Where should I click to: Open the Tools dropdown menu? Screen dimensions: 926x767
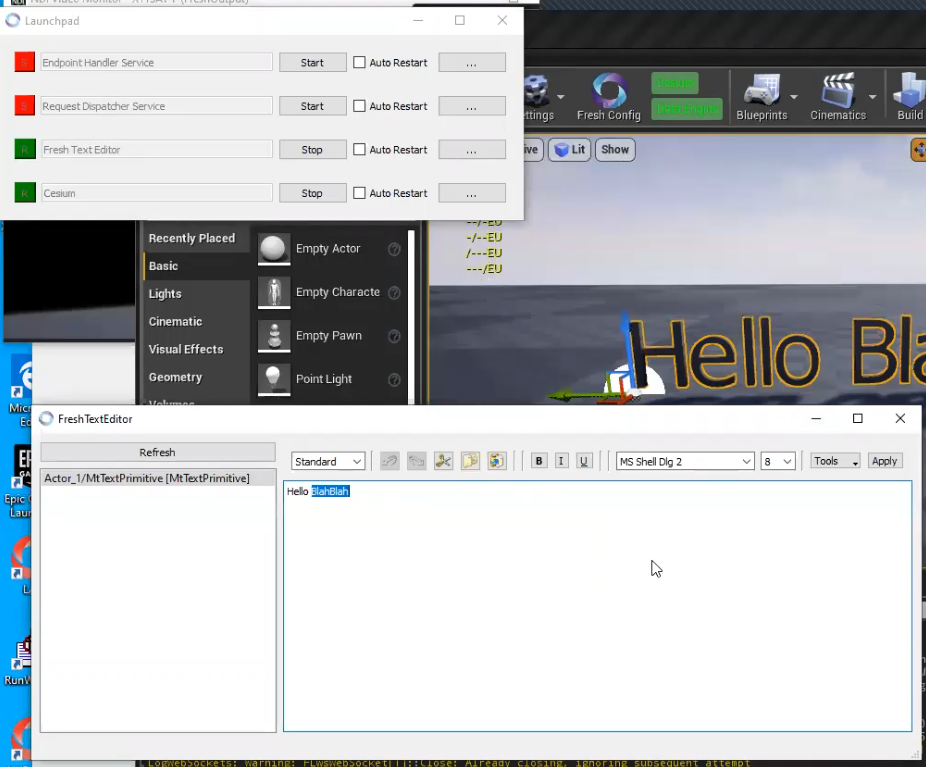pos(835,461)
